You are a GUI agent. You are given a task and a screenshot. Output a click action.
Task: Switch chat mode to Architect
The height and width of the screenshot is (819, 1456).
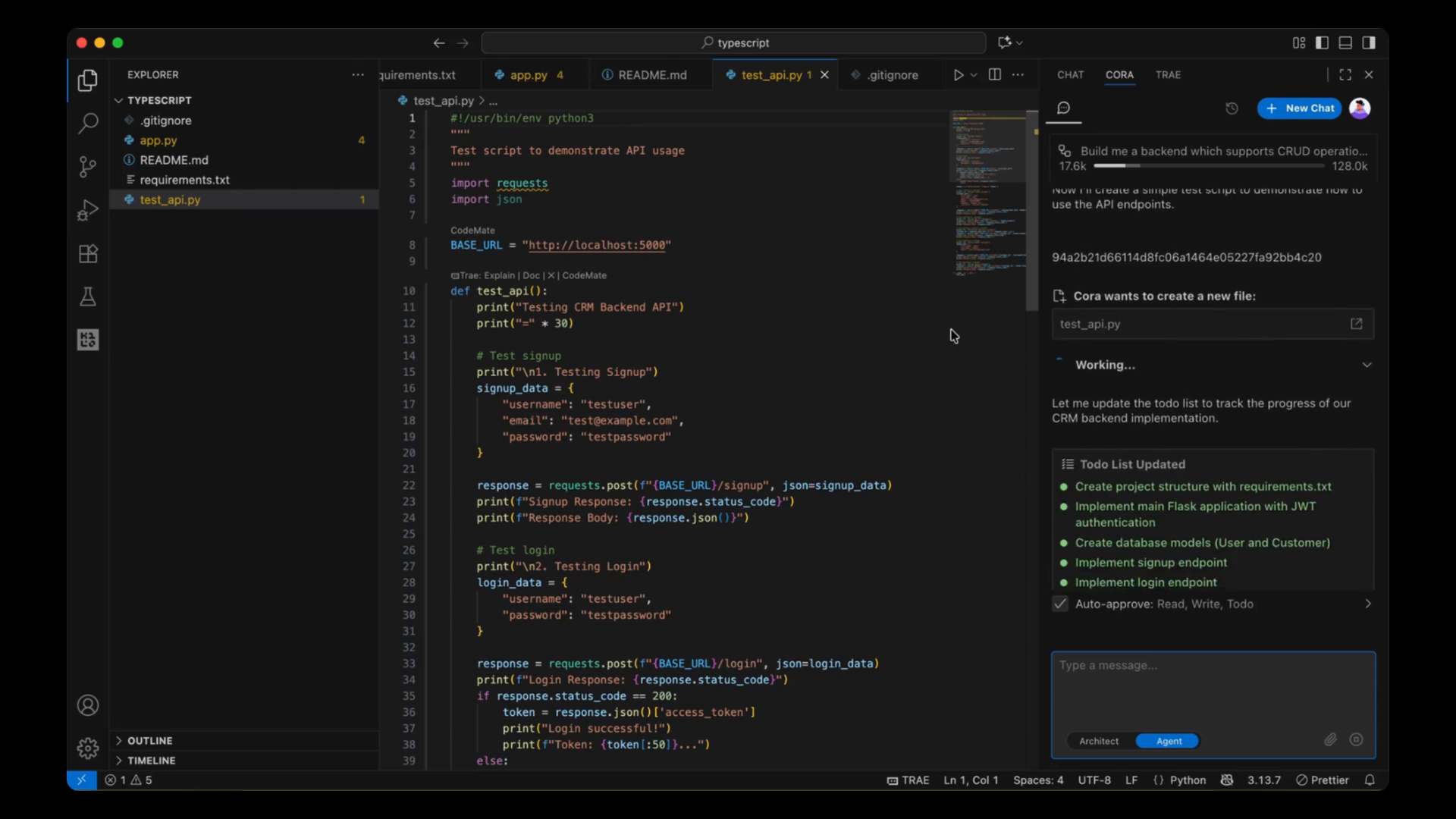tap(1099, 741)
